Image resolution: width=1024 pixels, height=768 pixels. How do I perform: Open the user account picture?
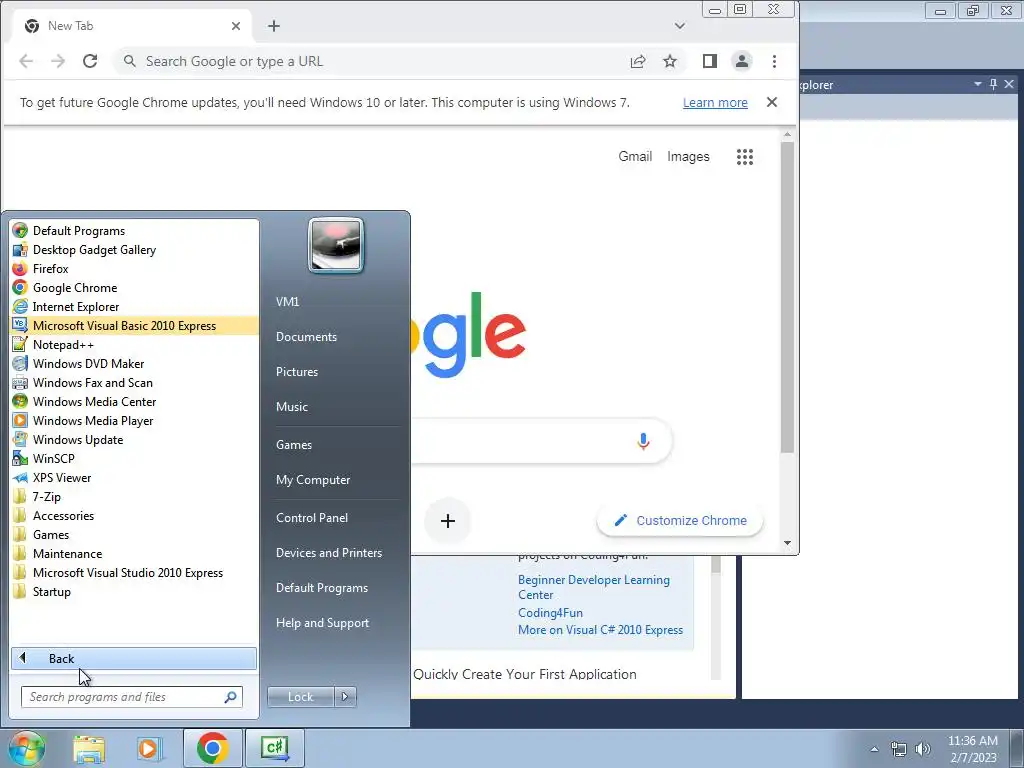click(336, 245)
